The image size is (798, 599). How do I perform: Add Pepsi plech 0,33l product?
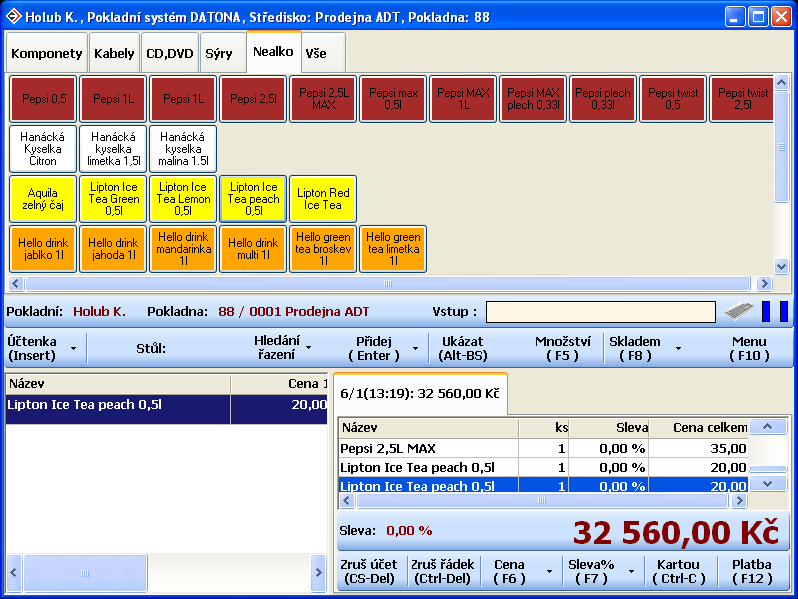tap(603, 99)
